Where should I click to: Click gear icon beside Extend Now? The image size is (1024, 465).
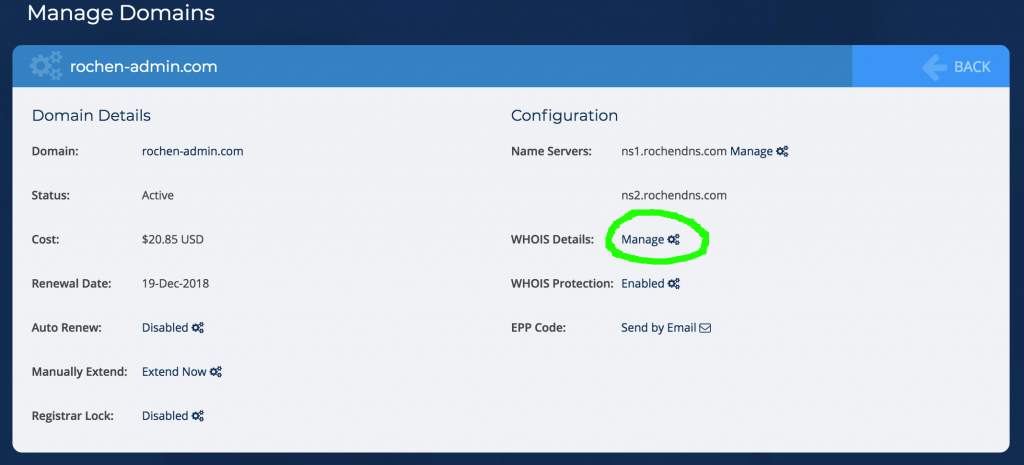click(x=216, y=372)
